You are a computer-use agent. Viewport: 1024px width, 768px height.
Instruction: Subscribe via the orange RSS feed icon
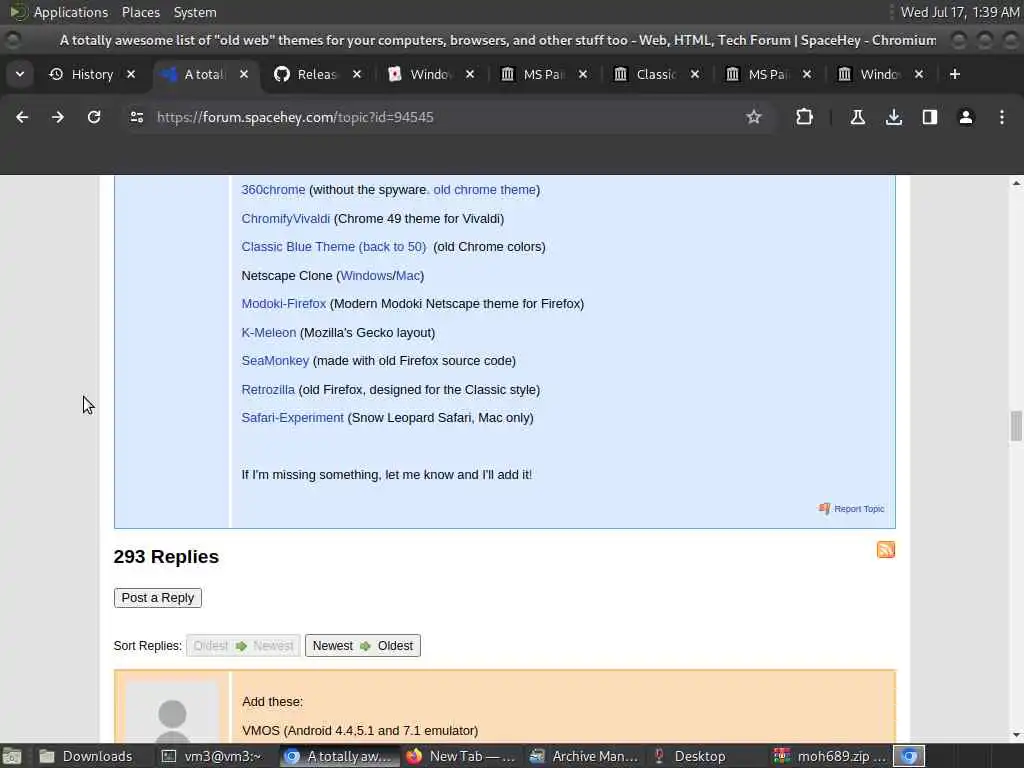[886, 550]
